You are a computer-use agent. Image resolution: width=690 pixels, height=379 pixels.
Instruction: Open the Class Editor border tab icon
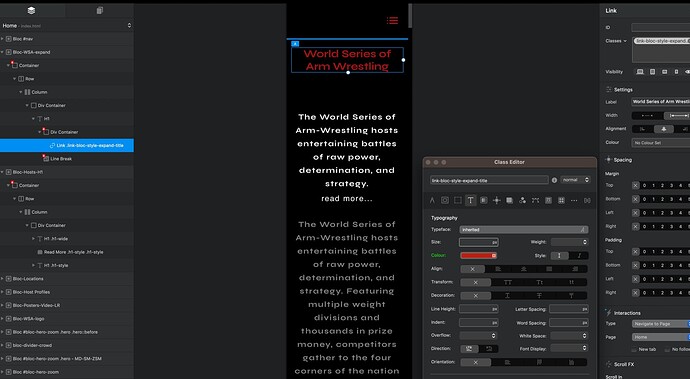(x=458, y=200)
